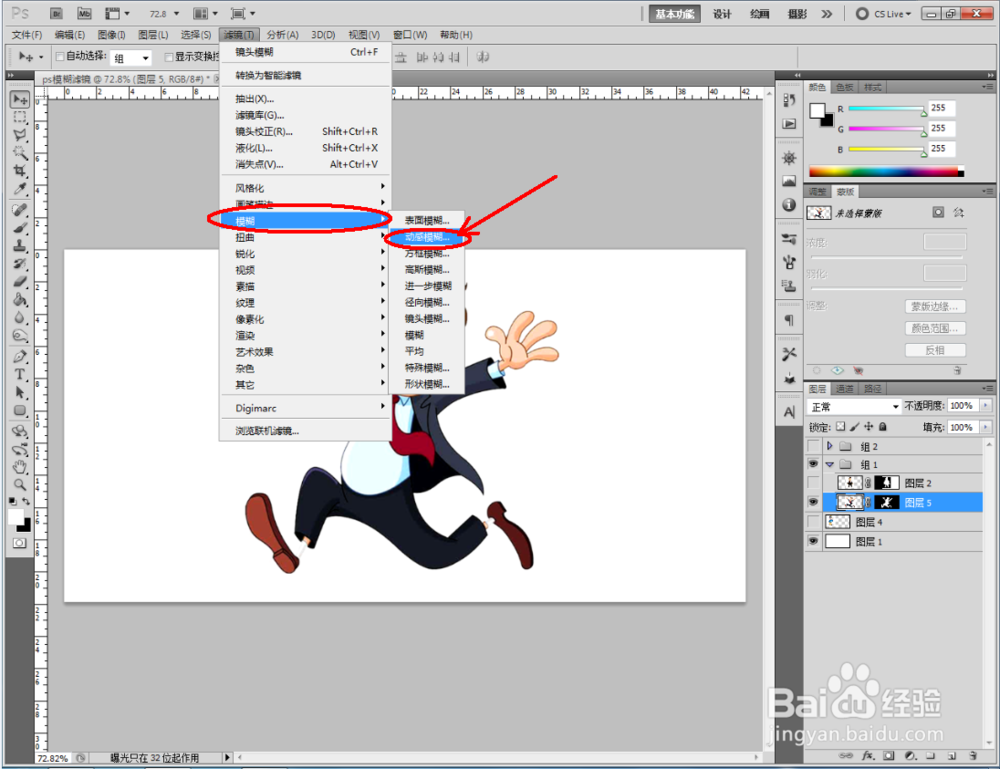The width and height of the screenshot is (1000, 769).
Task: Open the Character panel icon in dock
Action: pyautogui.click(x=789, y=412)
